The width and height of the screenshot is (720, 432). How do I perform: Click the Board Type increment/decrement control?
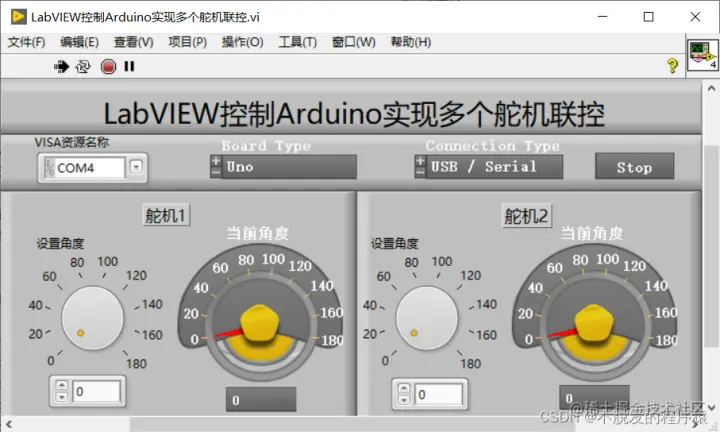pos(215,167)
